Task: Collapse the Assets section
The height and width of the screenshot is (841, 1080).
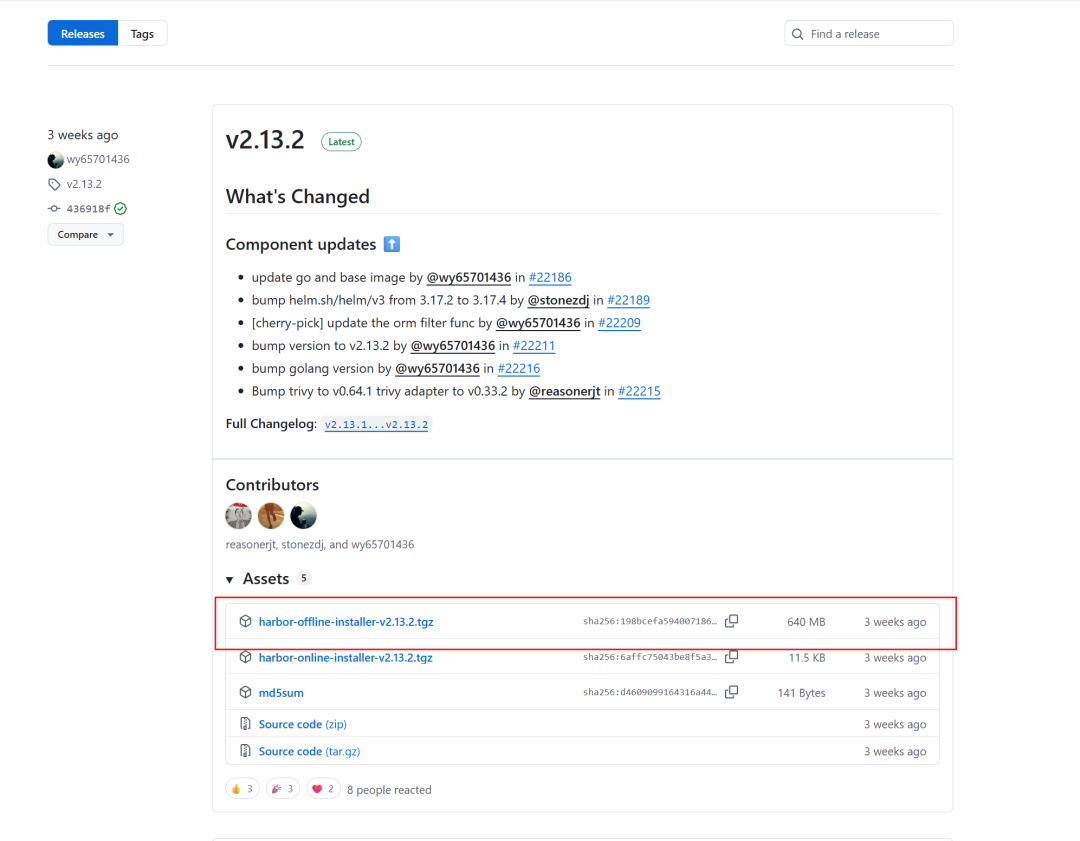Action: point(258,579)
